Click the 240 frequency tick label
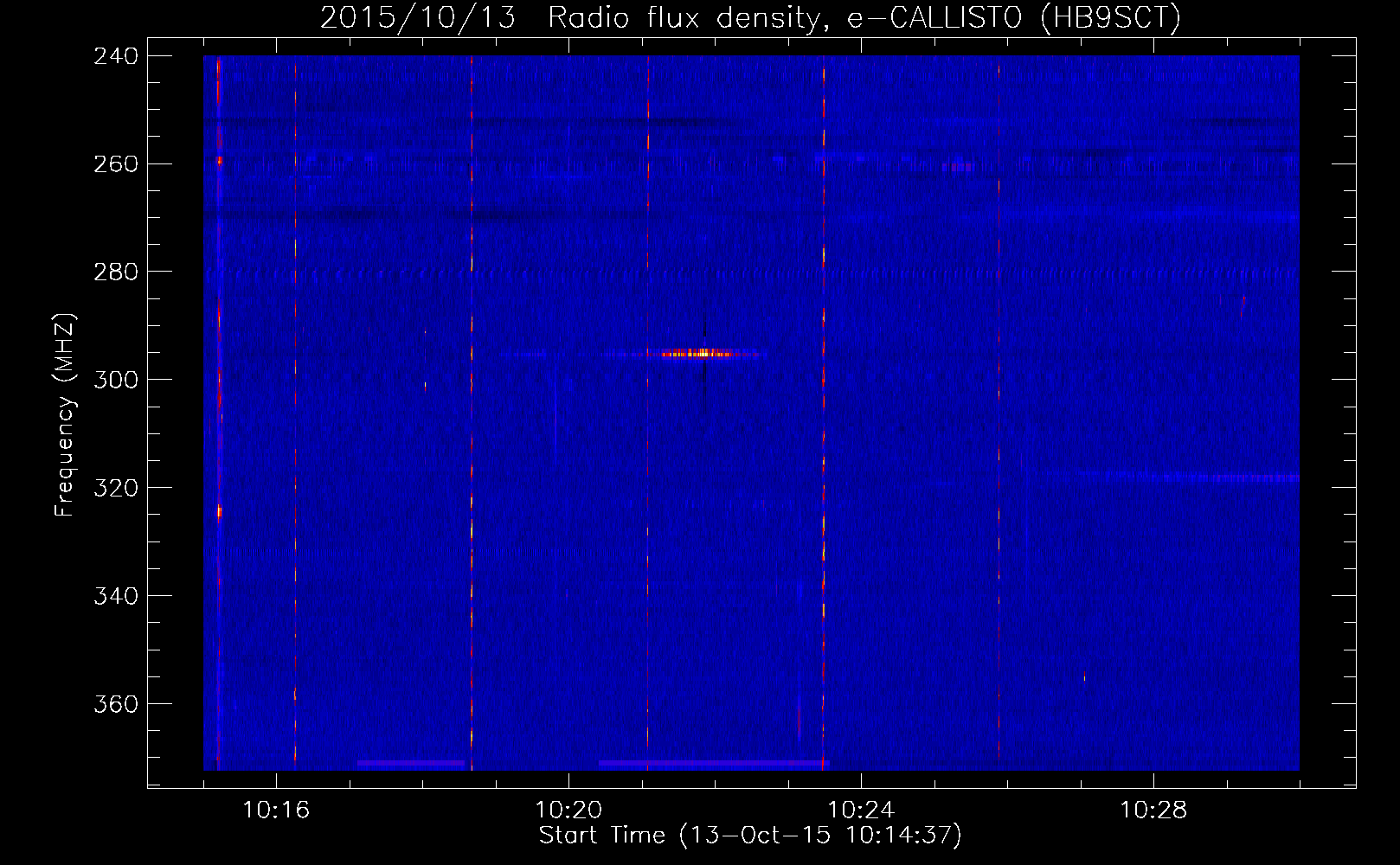 (x=116, y=56)
